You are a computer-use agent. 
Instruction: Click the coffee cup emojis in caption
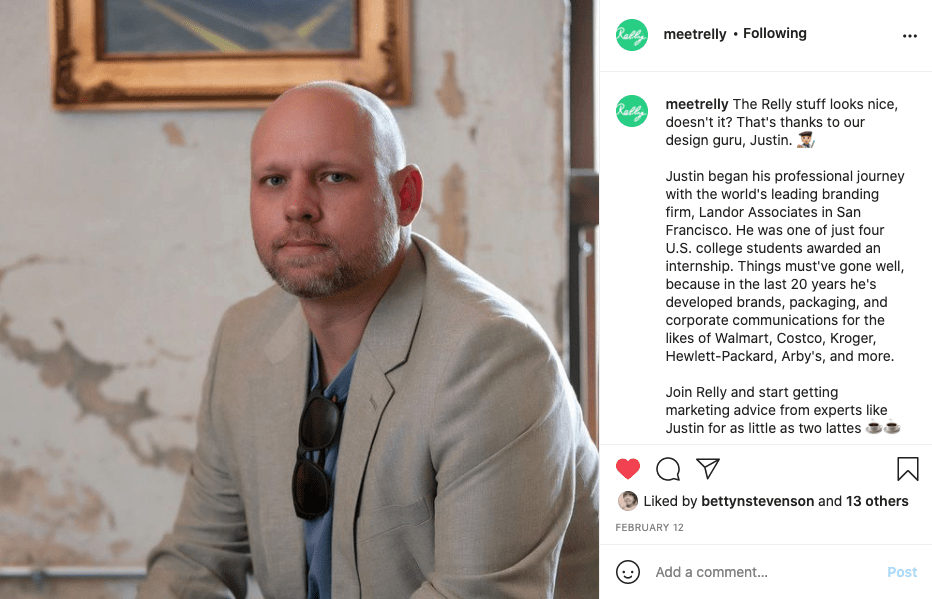[x=883, y=427]
